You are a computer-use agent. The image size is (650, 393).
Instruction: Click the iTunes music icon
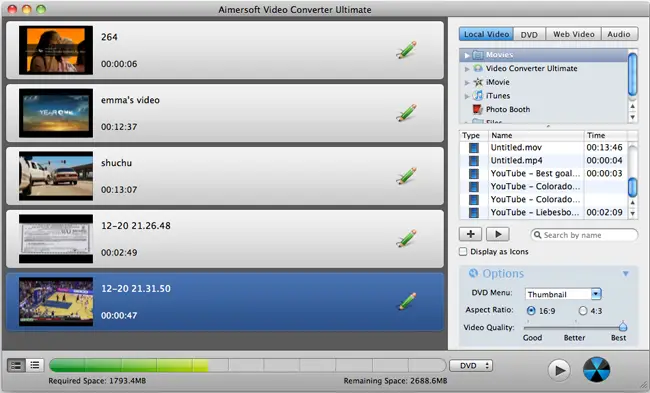click(x=478, y=96)
